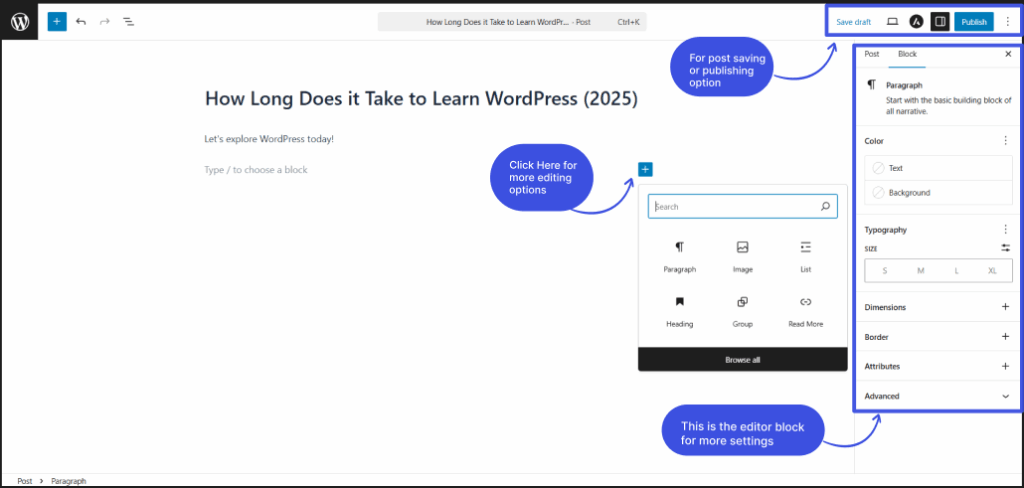Click the Publish button
Screen dimensions: 1024x488
coord(974,22)
